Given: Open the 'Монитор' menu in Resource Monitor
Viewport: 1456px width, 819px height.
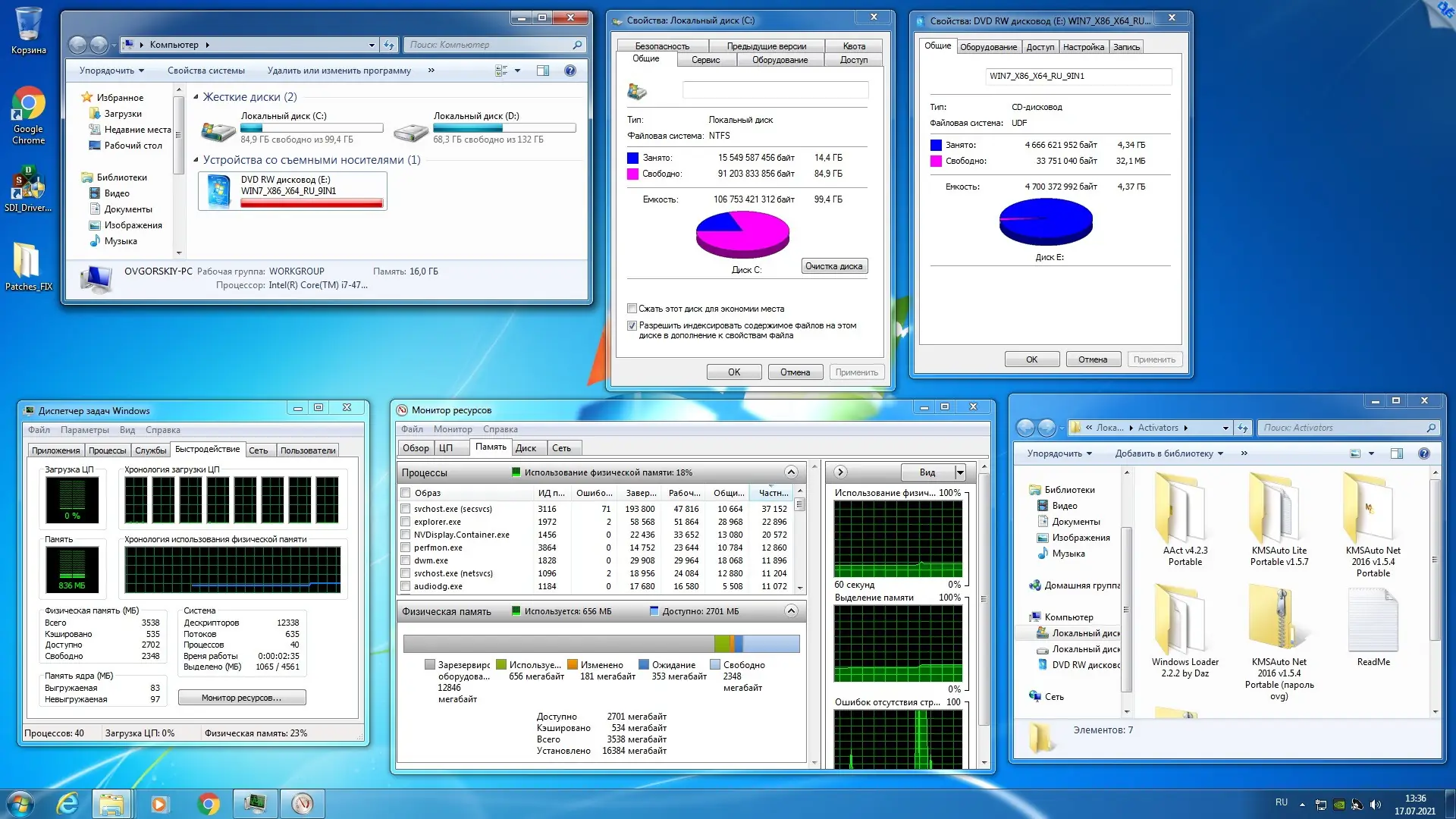Looking at the screenshot, I should pyautogui.click(x=453, y=429).
